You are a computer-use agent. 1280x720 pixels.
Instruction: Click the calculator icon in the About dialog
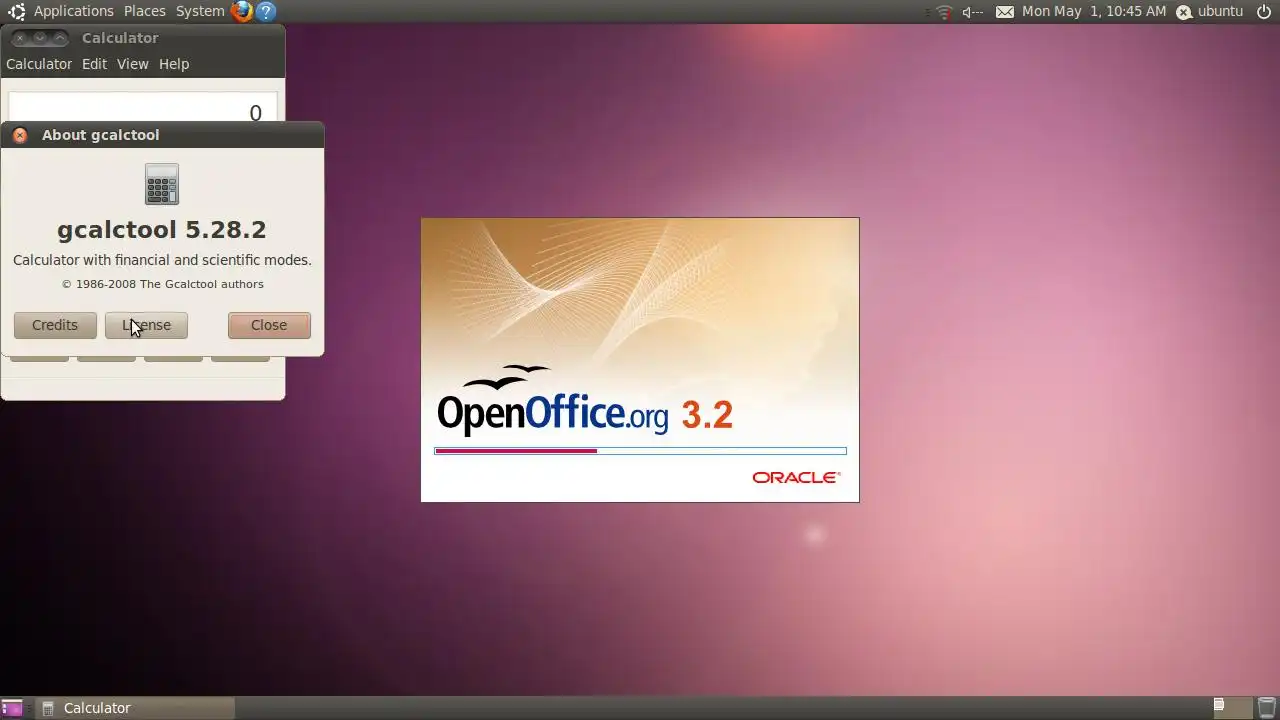pos(162,185)
